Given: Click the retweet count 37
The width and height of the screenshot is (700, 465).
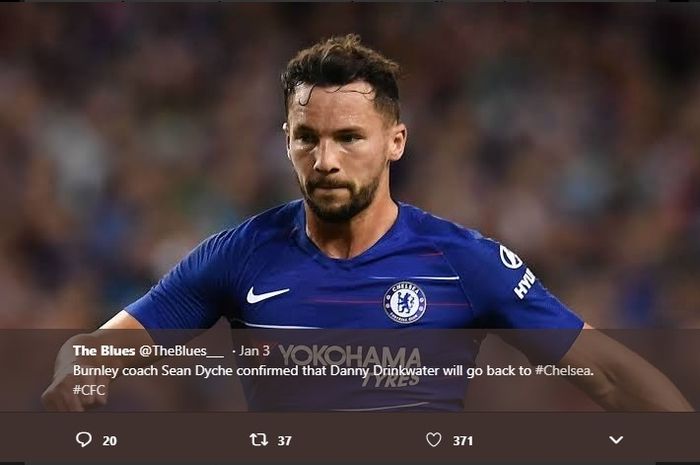Looking at the screenshot, I should (284, 440).
